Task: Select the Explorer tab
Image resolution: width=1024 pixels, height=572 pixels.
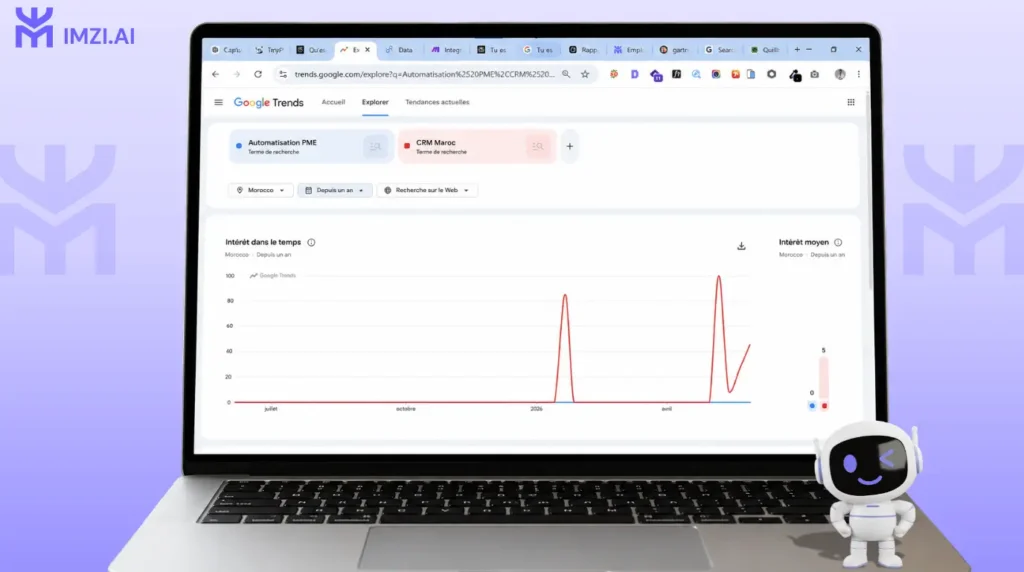Action: 375,102
